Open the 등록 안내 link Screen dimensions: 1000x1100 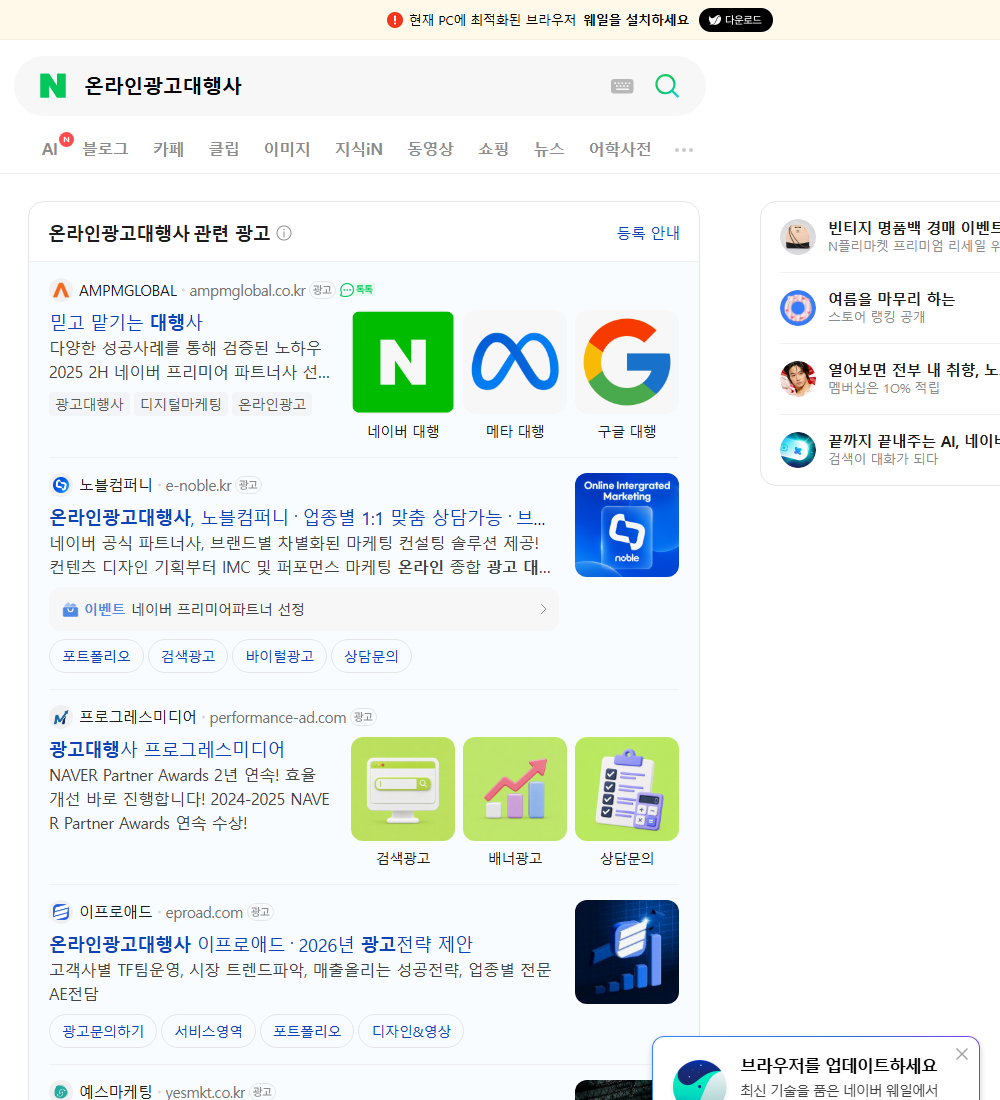tap(648, 233)
